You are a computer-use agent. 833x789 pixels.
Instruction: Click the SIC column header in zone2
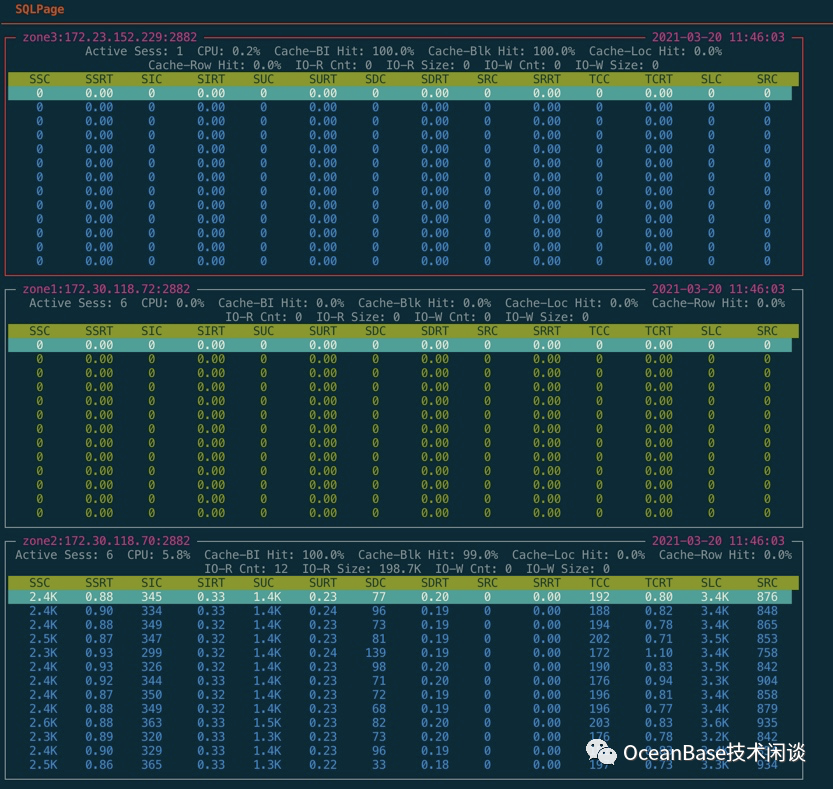point(151,583)
